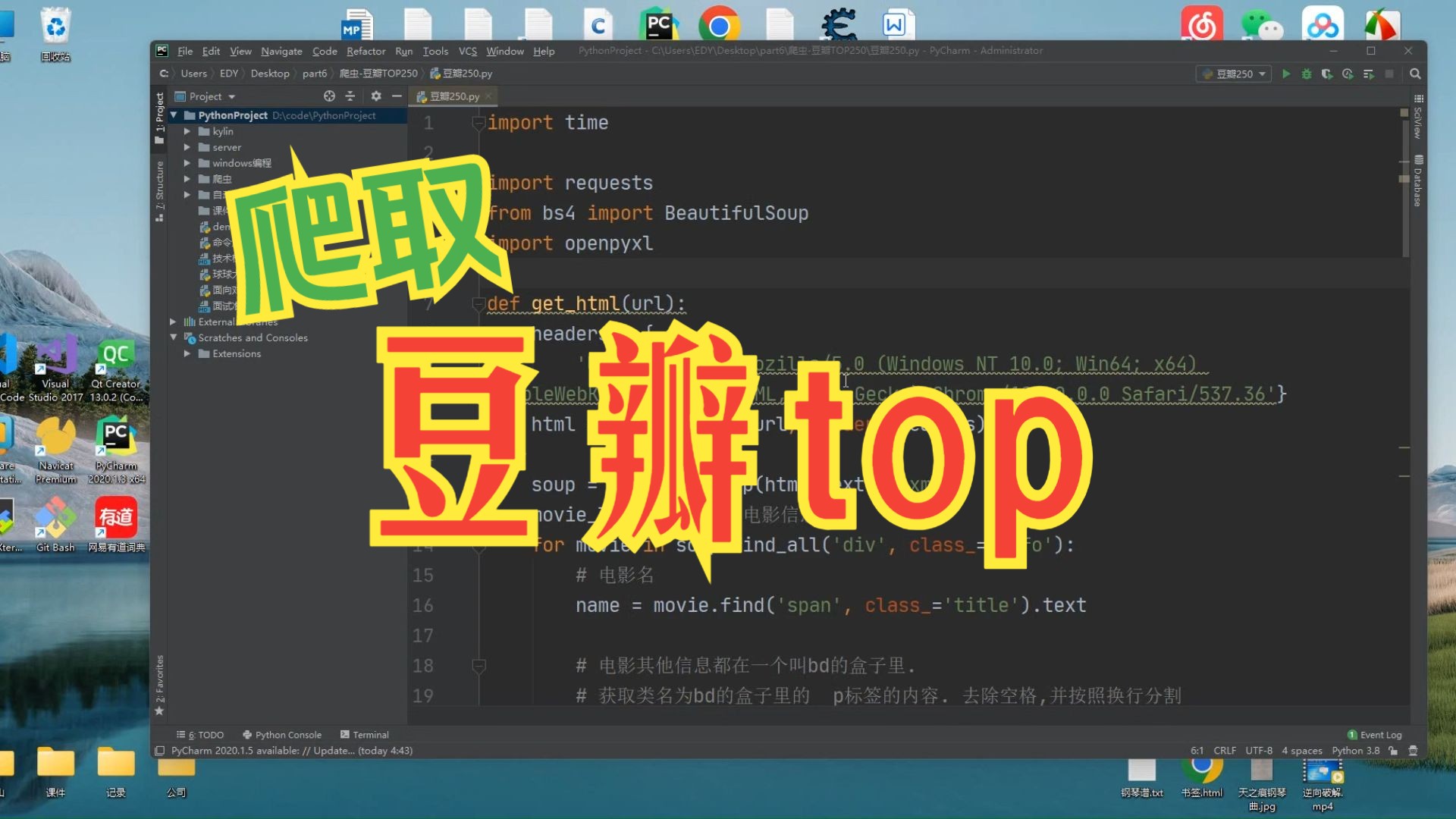This screenshot has width=1456, height=819.
Task: Click the Concurrency Diagram run icon
Action: tap(1368, 74)
